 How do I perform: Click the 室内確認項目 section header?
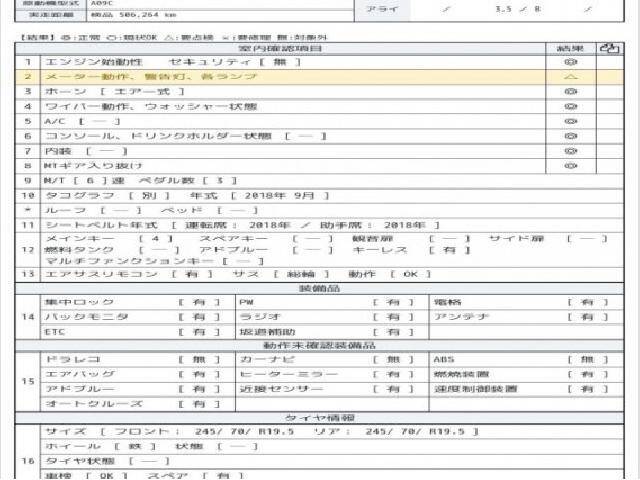pos(280,47)
